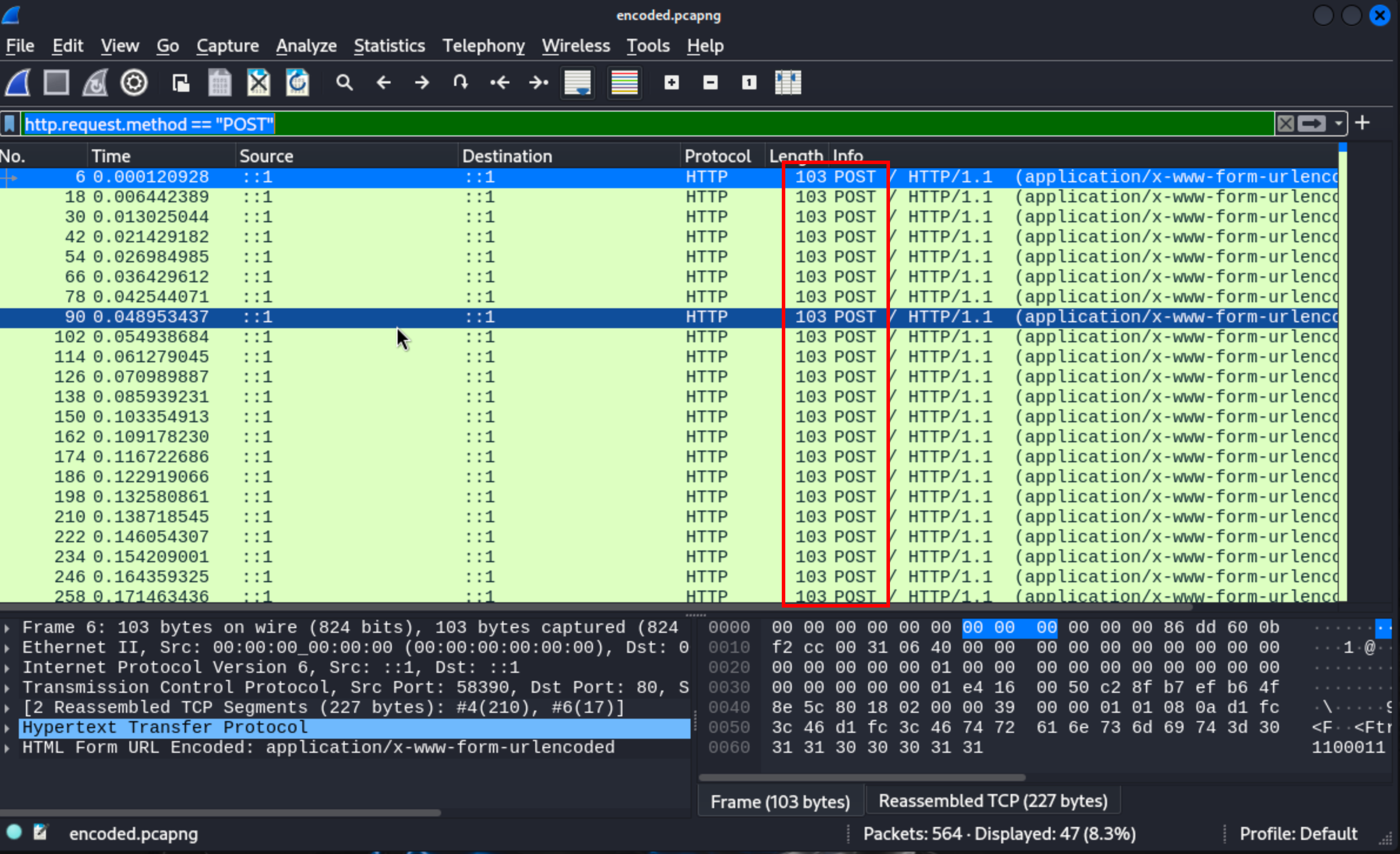
Task: Clear the display filter with X
Action: pyautogui.click(x=1286, y=124)
